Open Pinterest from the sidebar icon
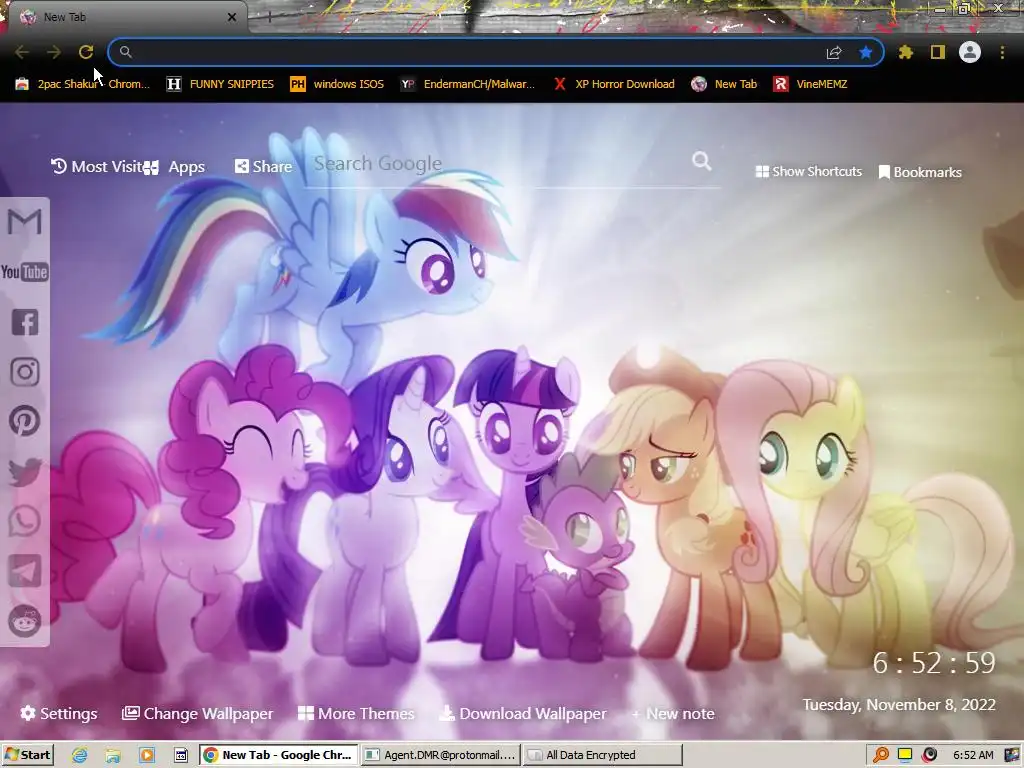 [25, 421]
